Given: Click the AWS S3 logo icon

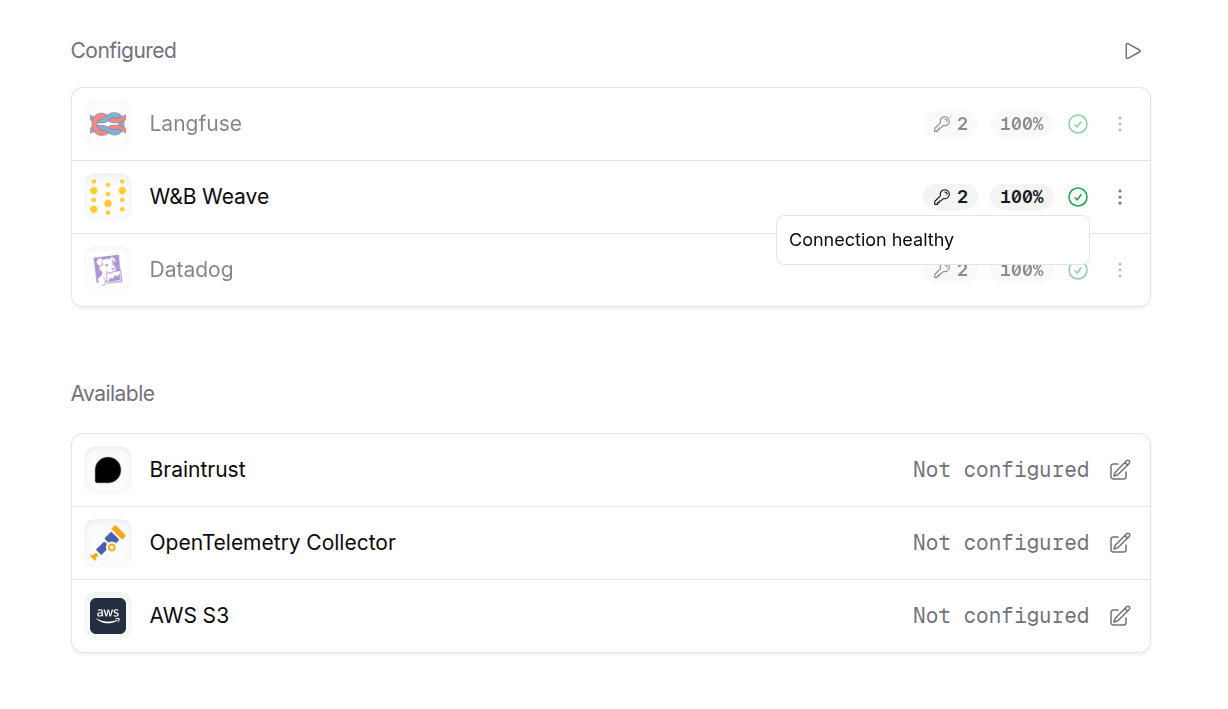Looking at the screenshot, I should pos(108,616).
